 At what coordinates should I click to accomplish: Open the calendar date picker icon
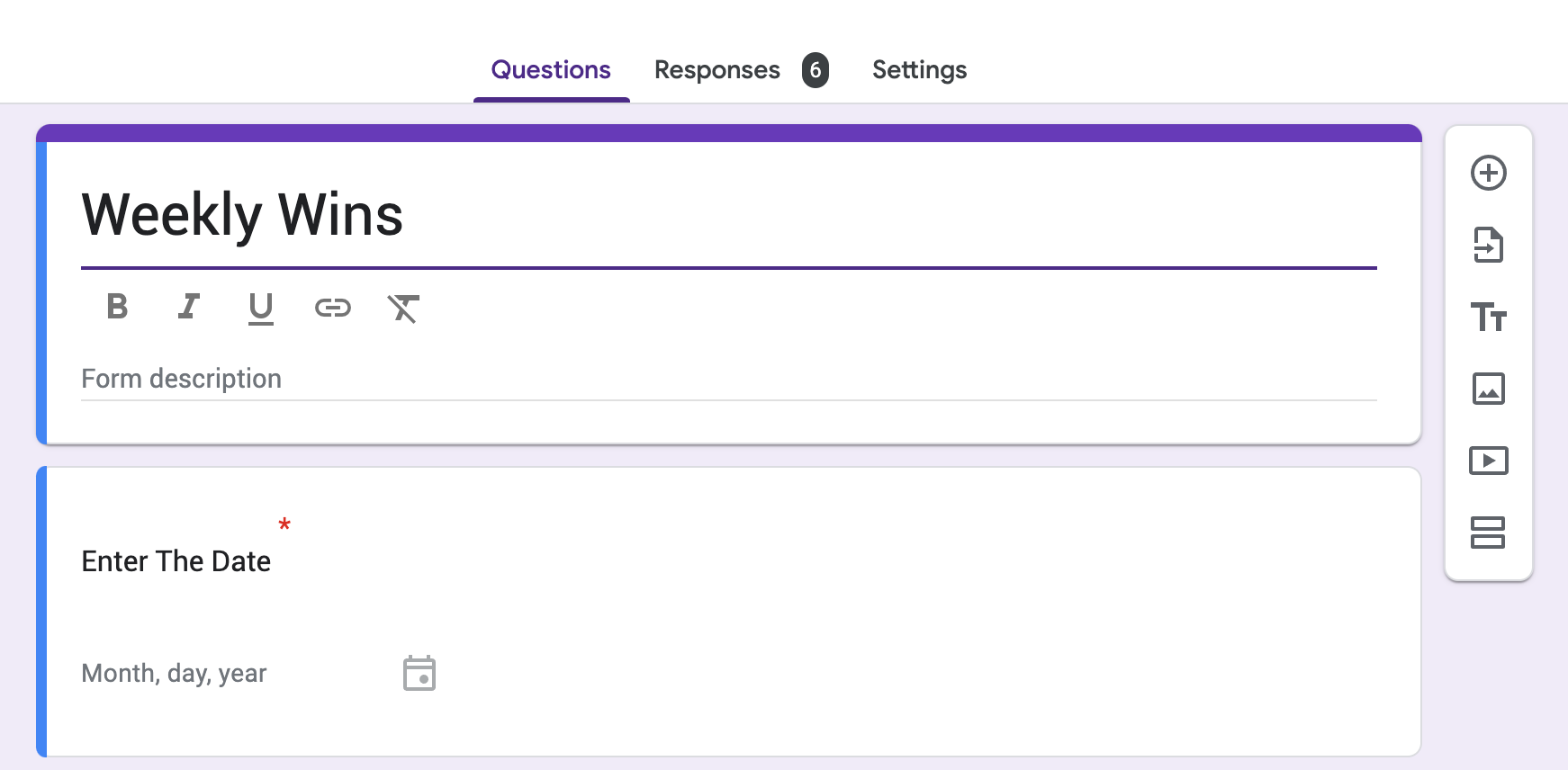tap(419, 673)
